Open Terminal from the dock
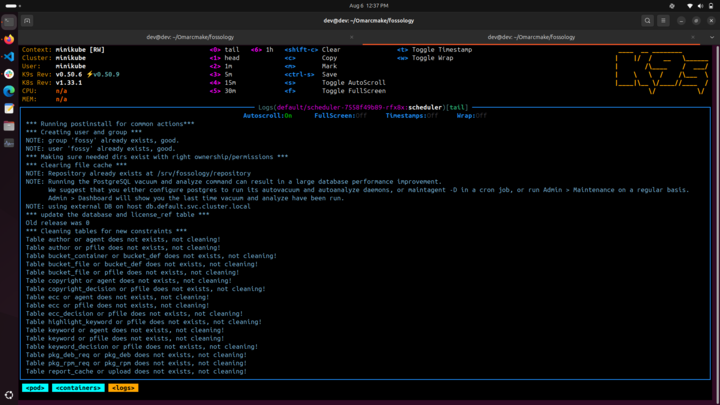The image size is (720, 405). (9, 22)
